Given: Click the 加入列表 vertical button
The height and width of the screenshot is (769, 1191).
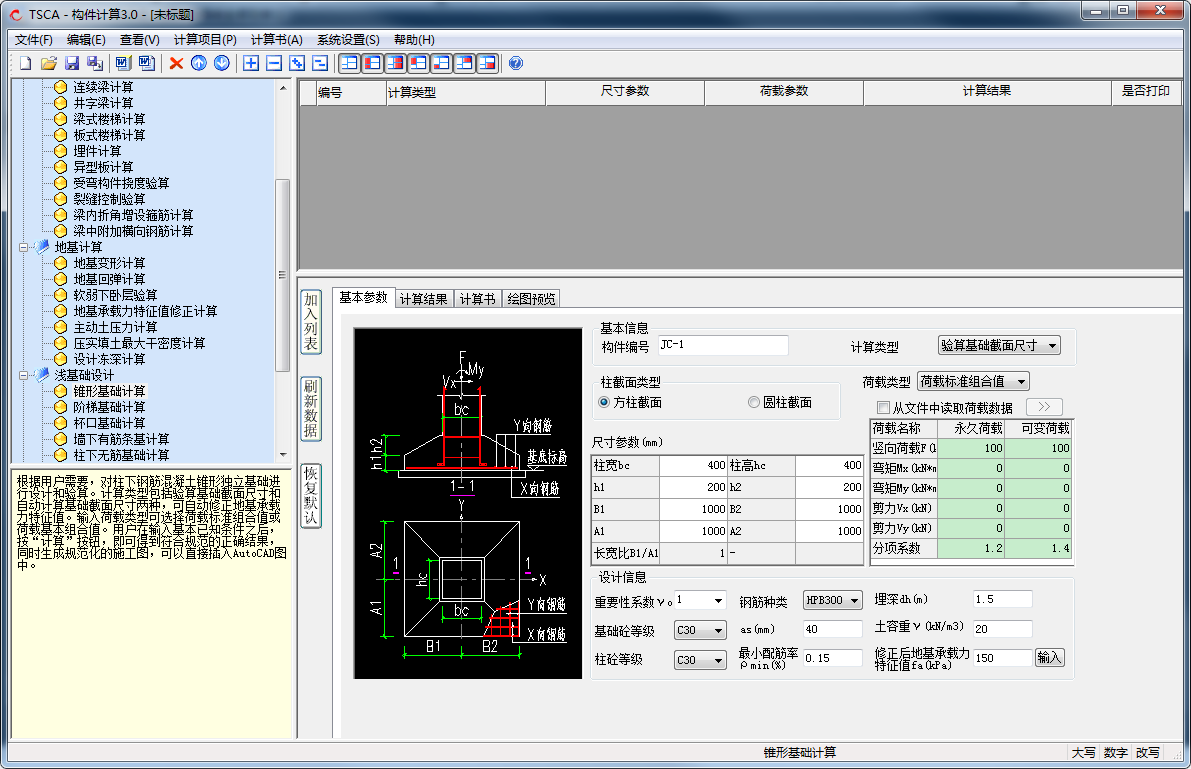Looking at the screenshot, I should [x=311, y=322].
